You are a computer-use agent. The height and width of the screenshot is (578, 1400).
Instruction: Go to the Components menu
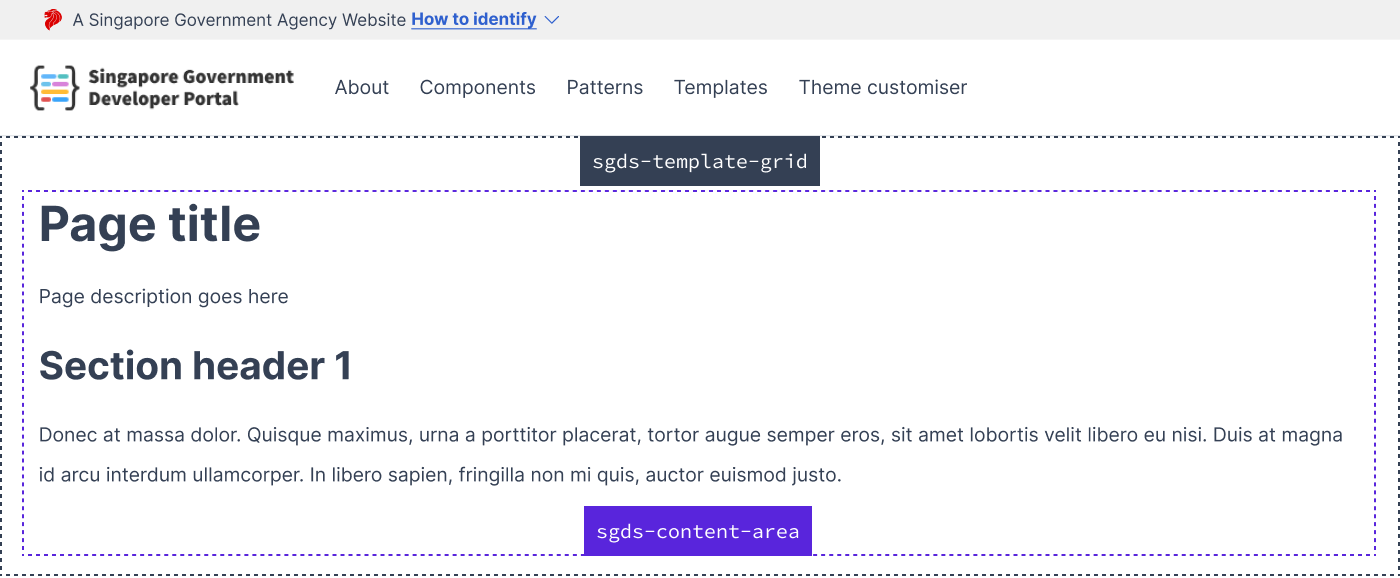click(478, 88)
